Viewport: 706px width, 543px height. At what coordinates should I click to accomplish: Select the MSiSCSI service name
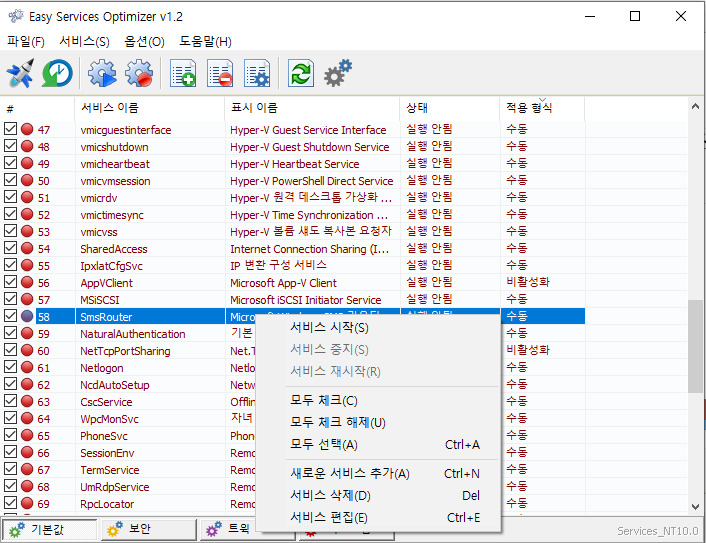(100, 300)
